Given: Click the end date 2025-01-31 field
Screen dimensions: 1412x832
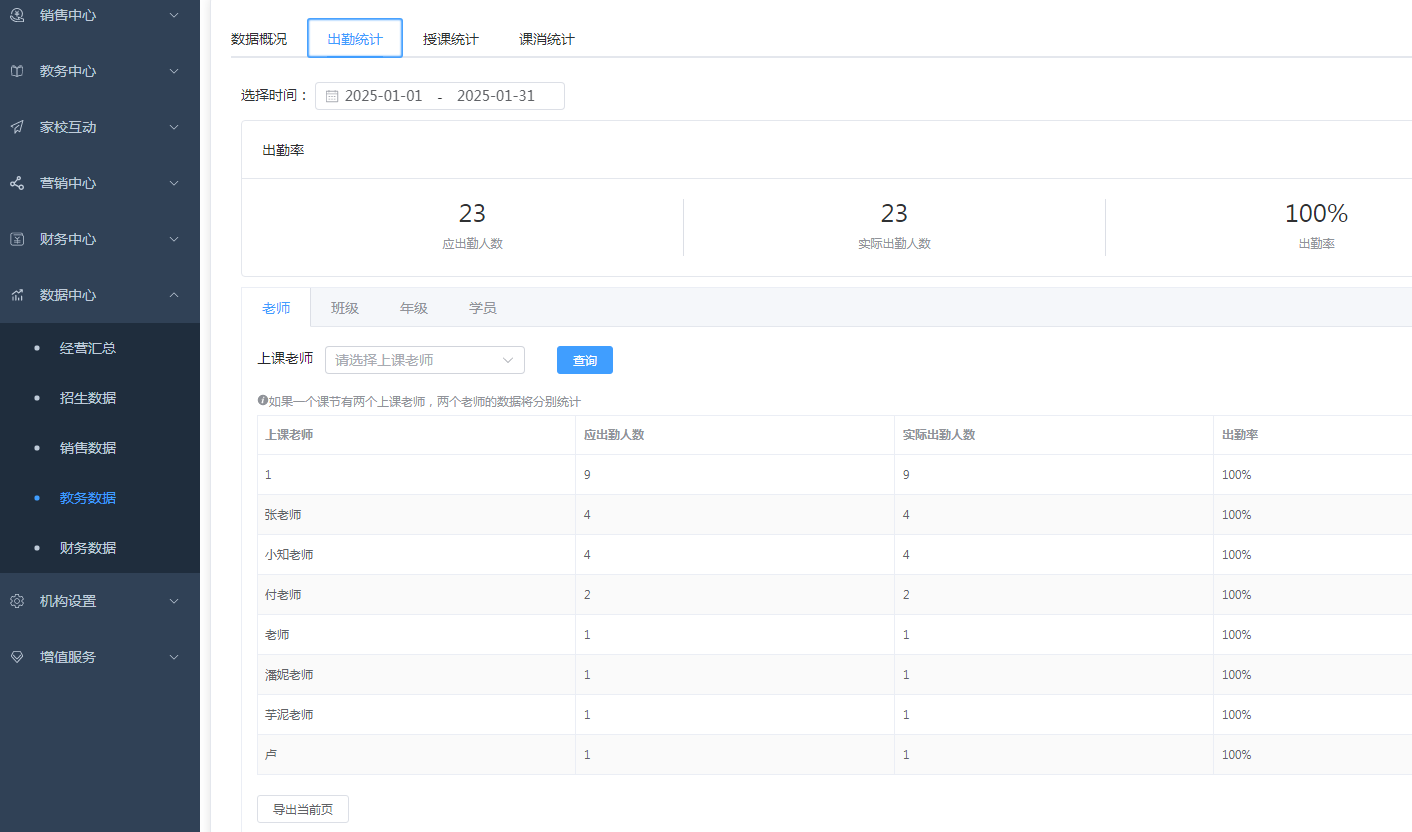Looking at the screenshot, I should 496,96.
